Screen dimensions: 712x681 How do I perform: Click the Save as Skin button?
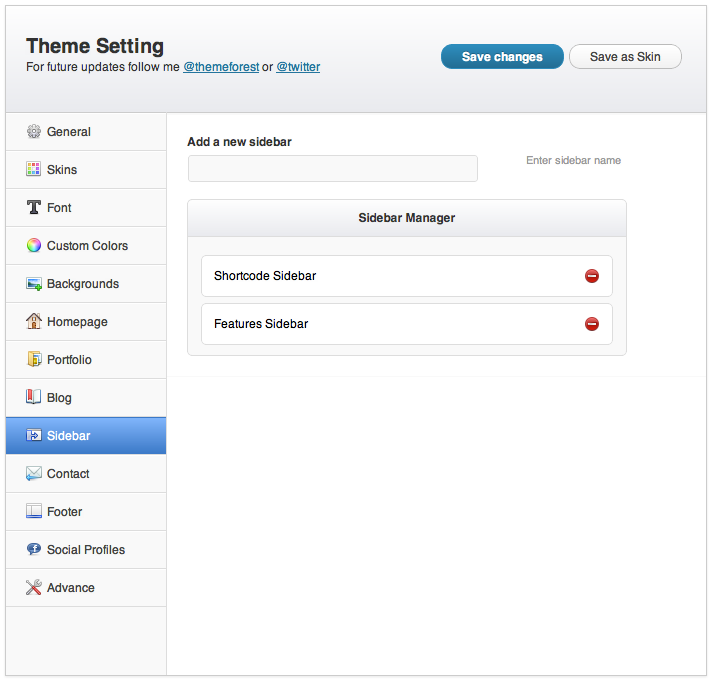[625, 56]
